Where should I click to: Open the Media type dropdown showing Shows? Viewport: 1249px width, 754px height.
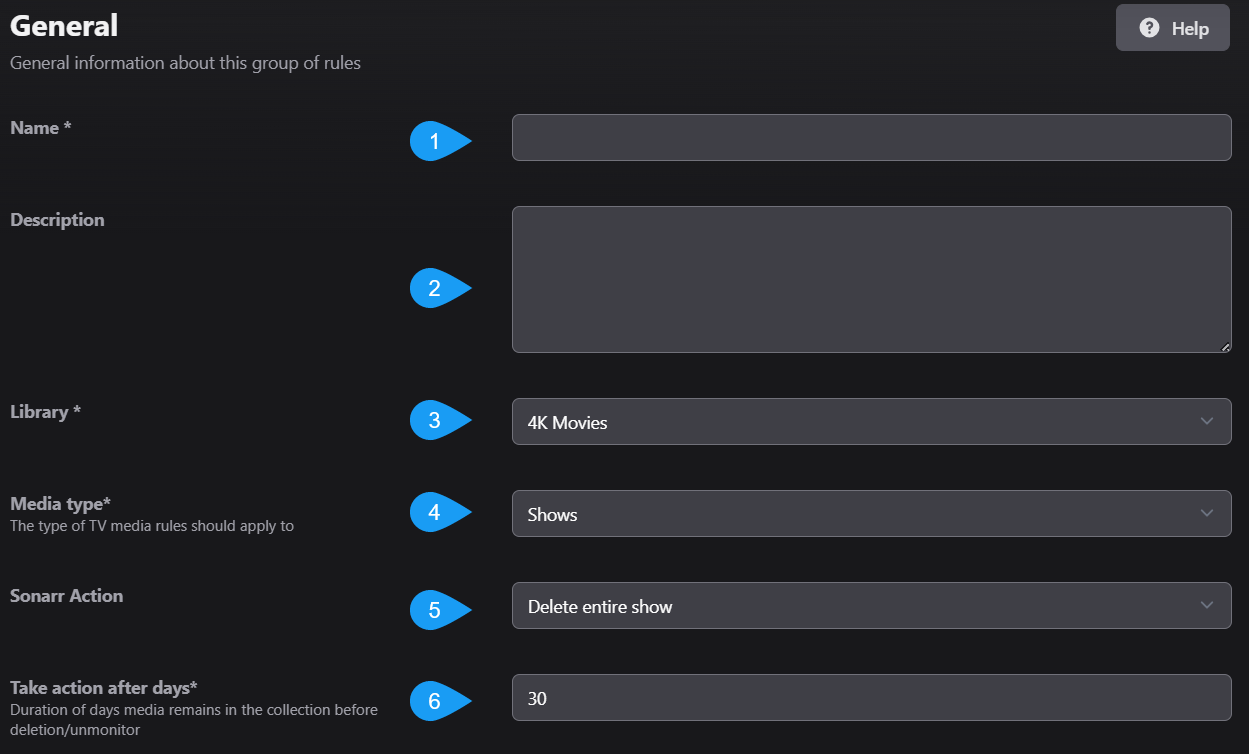coord(870,513)
